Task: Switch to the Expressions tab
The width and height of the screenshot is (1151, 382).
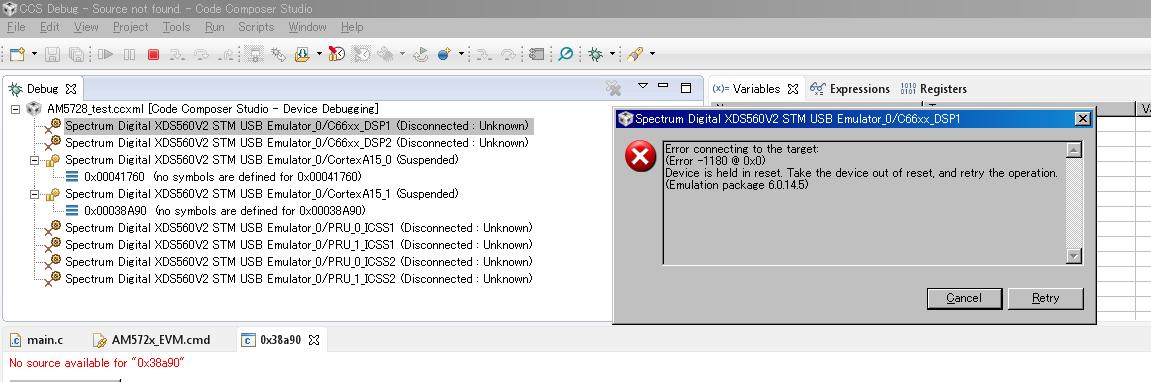Action: [x=850, y=89]
